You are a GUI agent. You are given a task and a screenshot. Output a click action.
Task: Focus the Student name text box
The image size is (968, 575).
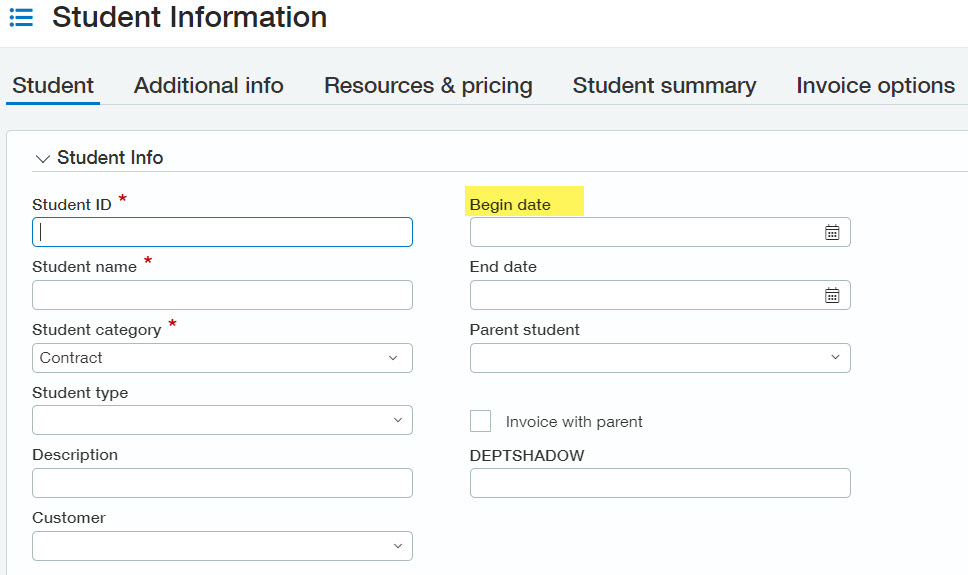click(x=222, y=295)
